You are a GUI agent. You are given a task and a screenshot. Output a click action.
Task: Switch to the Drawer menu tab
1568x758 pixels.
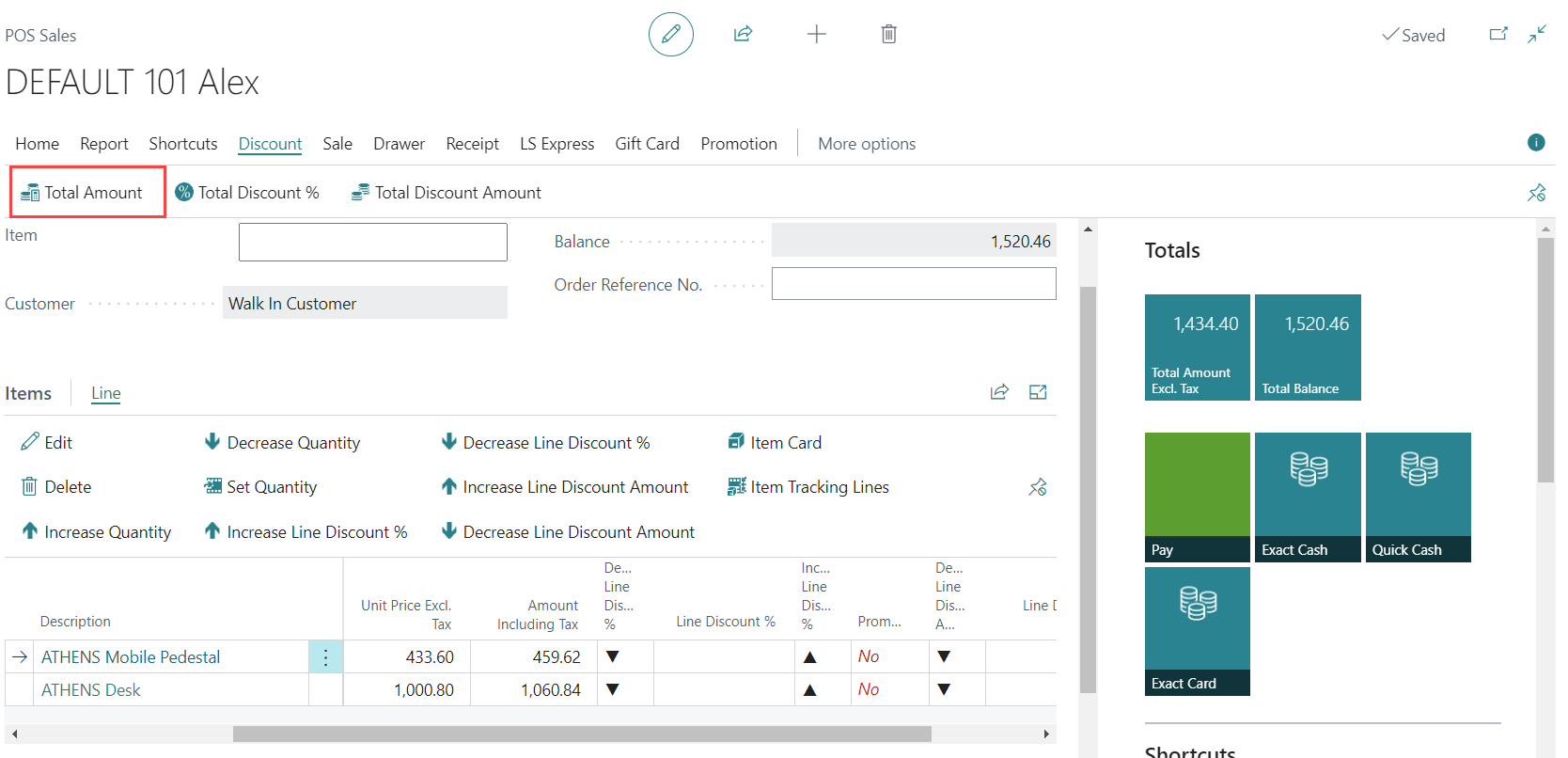tap(399, 144)
